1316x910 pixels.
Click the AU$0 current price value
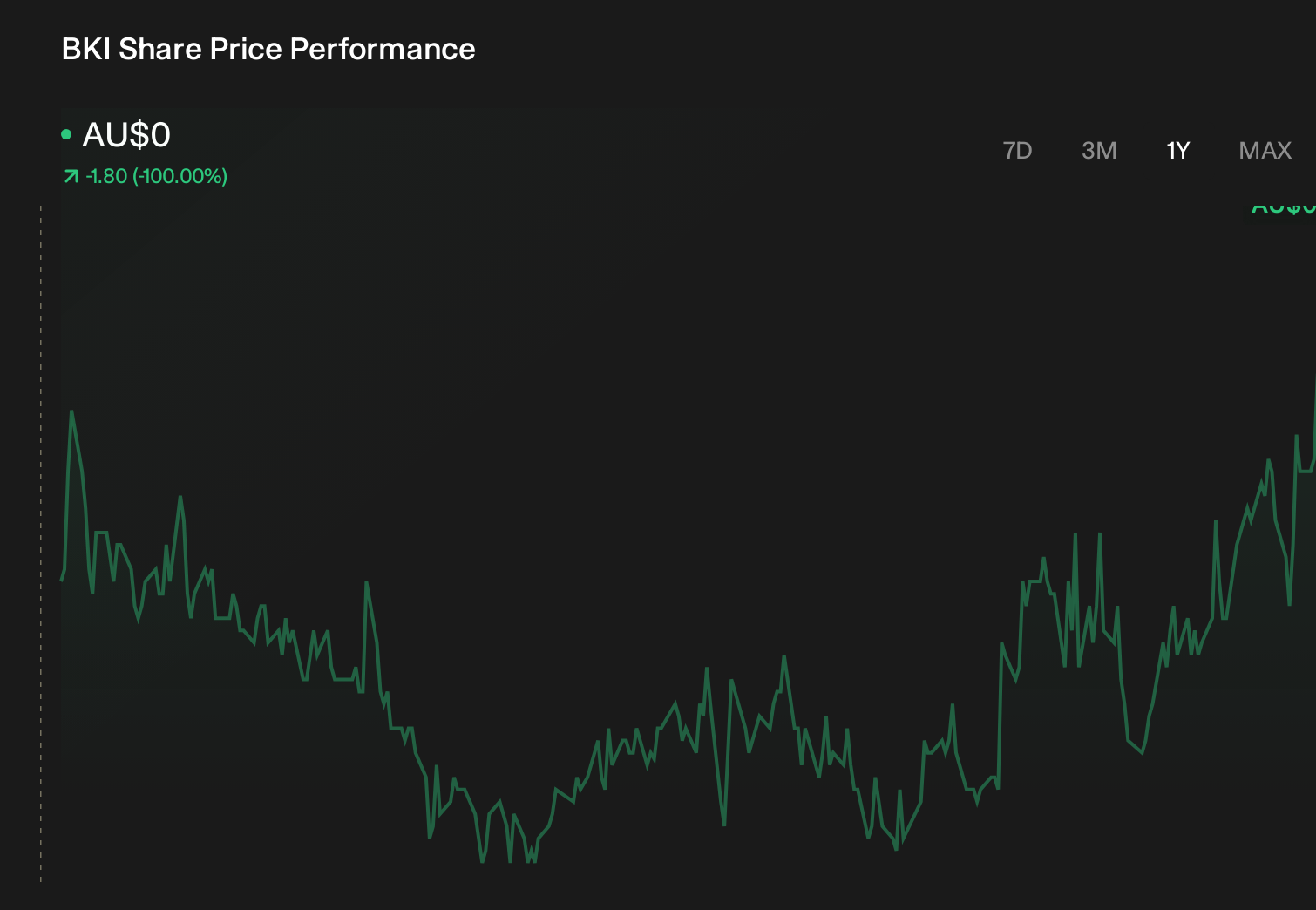126,134
